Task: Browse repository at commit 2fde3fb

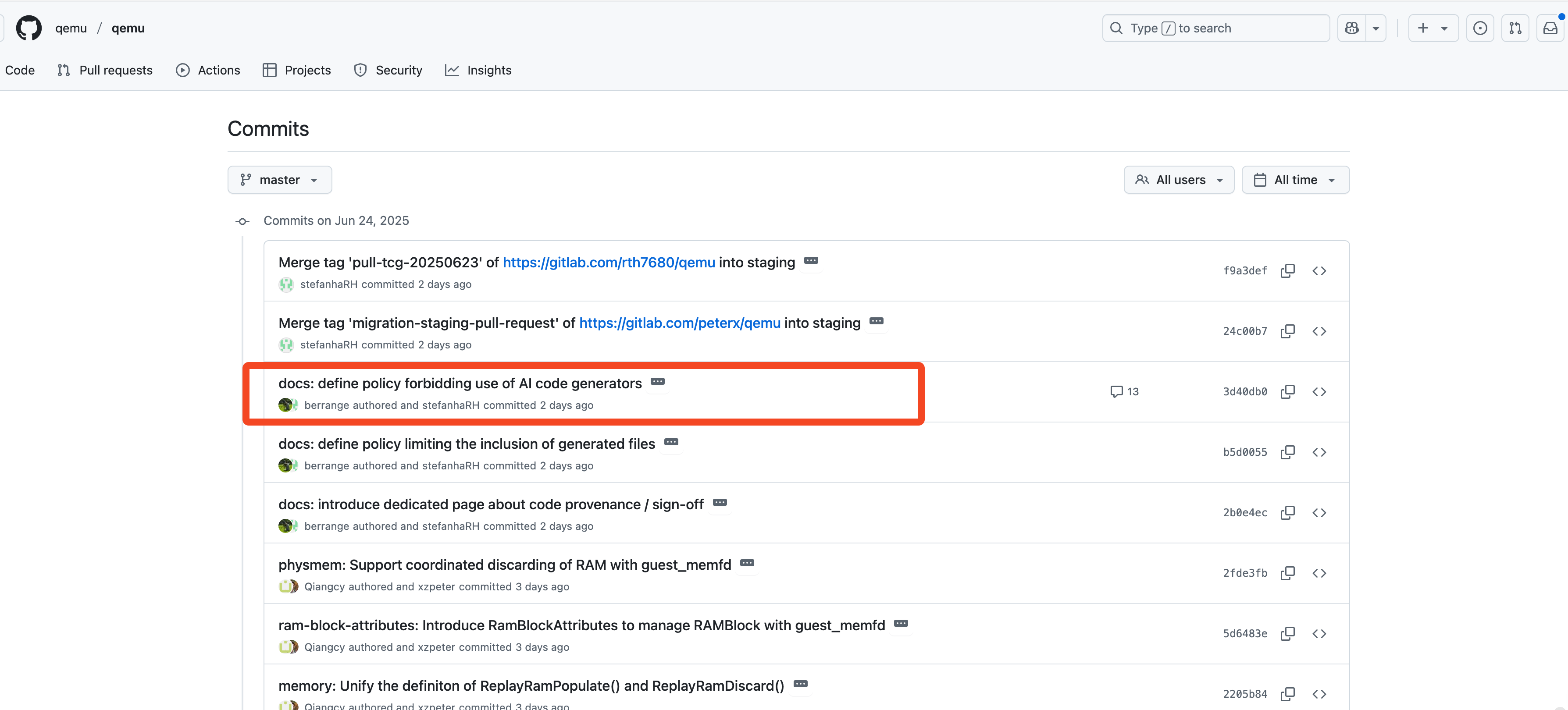Action: pyautogui.click(x=1319, y=573)
